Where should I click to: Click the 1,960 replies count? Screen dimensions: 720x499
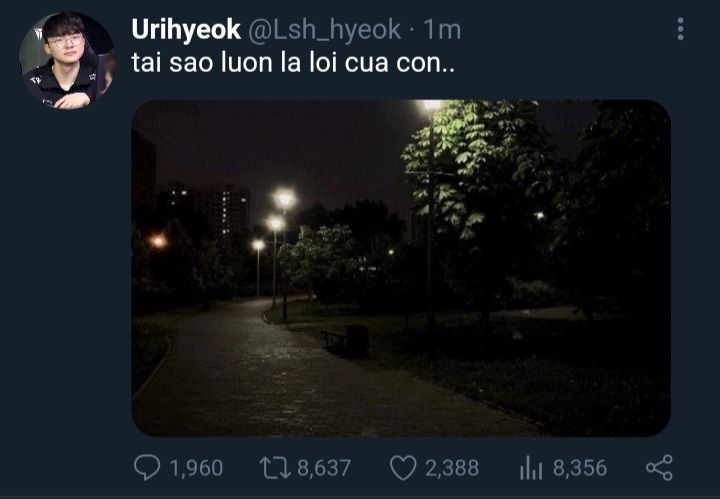point(196,468)
